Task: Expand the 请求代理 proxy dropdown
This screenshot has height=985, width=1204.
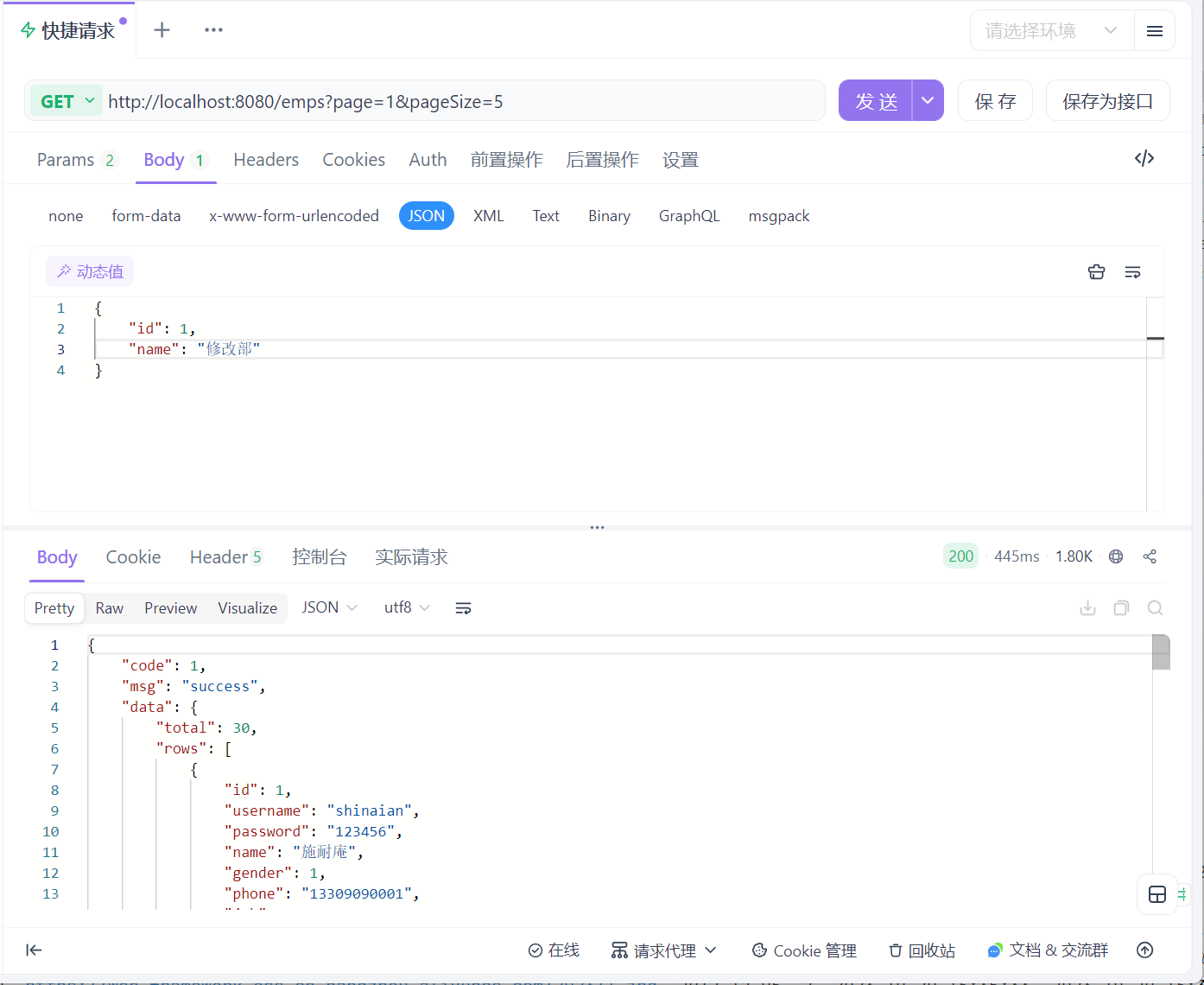Action: [x=664, y=950]
